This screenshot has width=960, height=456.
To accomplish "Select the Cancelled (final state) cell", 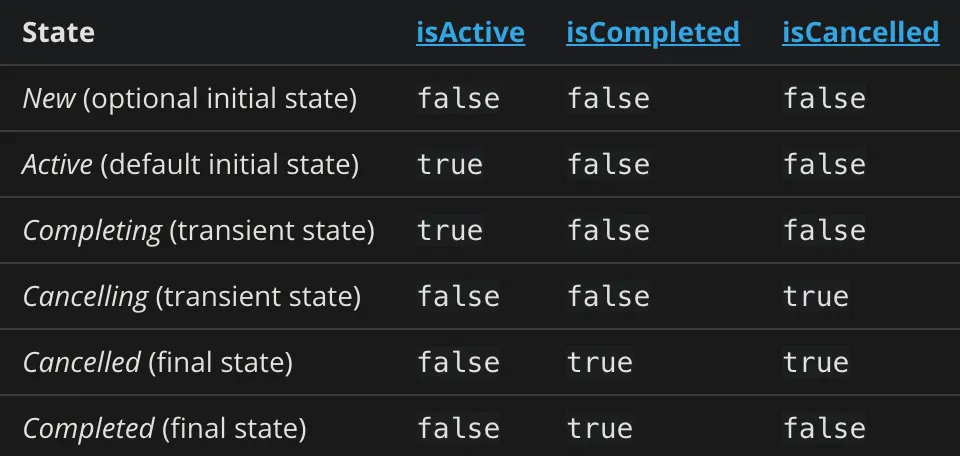I will pyautogui.click(x=157, y=362).
